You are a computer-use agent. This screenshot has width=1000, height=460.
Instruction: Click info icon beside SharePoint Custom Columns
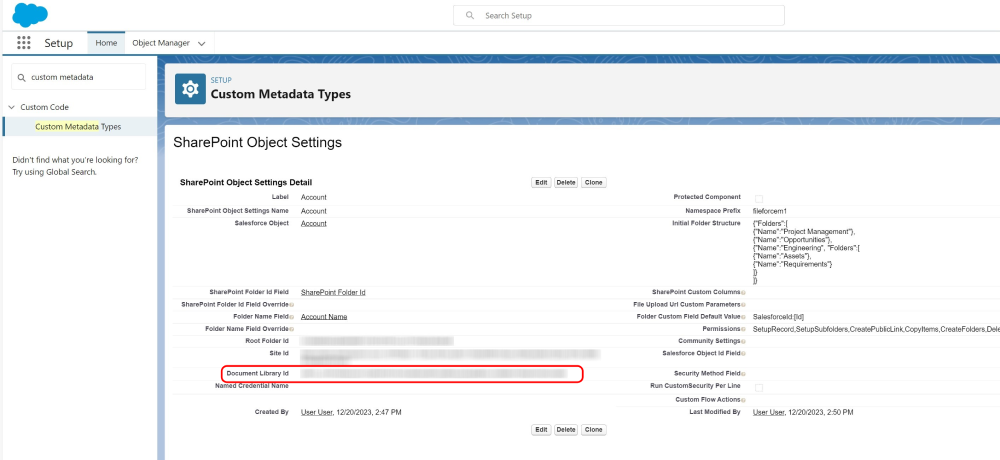click(x=744, y=292)
